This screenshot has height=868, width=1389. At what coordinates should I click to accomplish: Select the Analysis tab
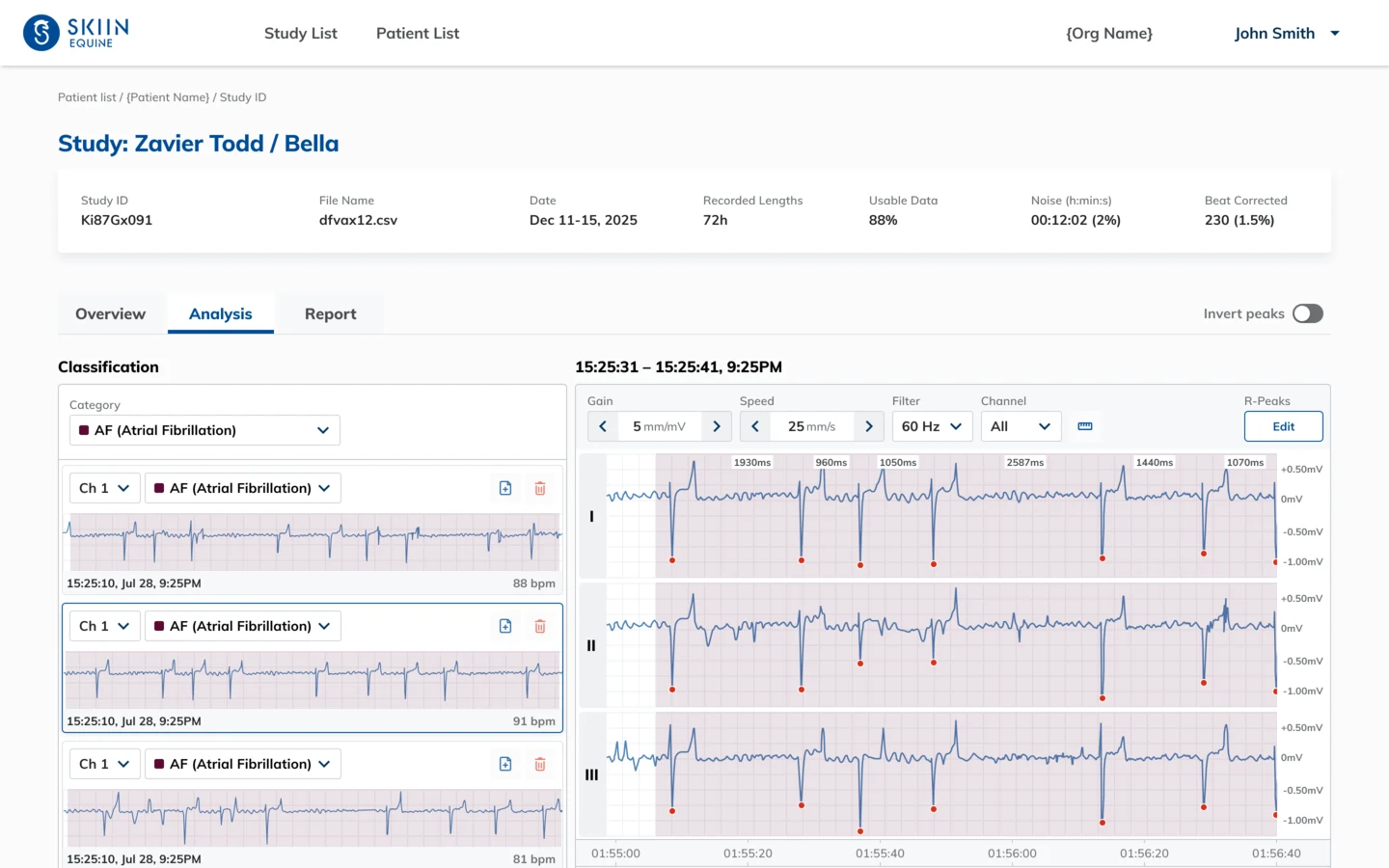(221, 314)
